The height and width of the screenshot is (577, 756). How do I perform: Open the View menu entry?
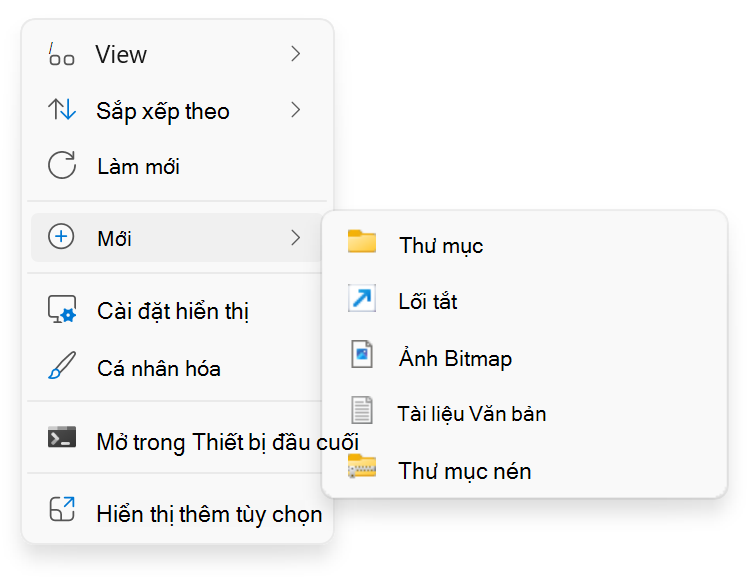click(x=177, y=54)
